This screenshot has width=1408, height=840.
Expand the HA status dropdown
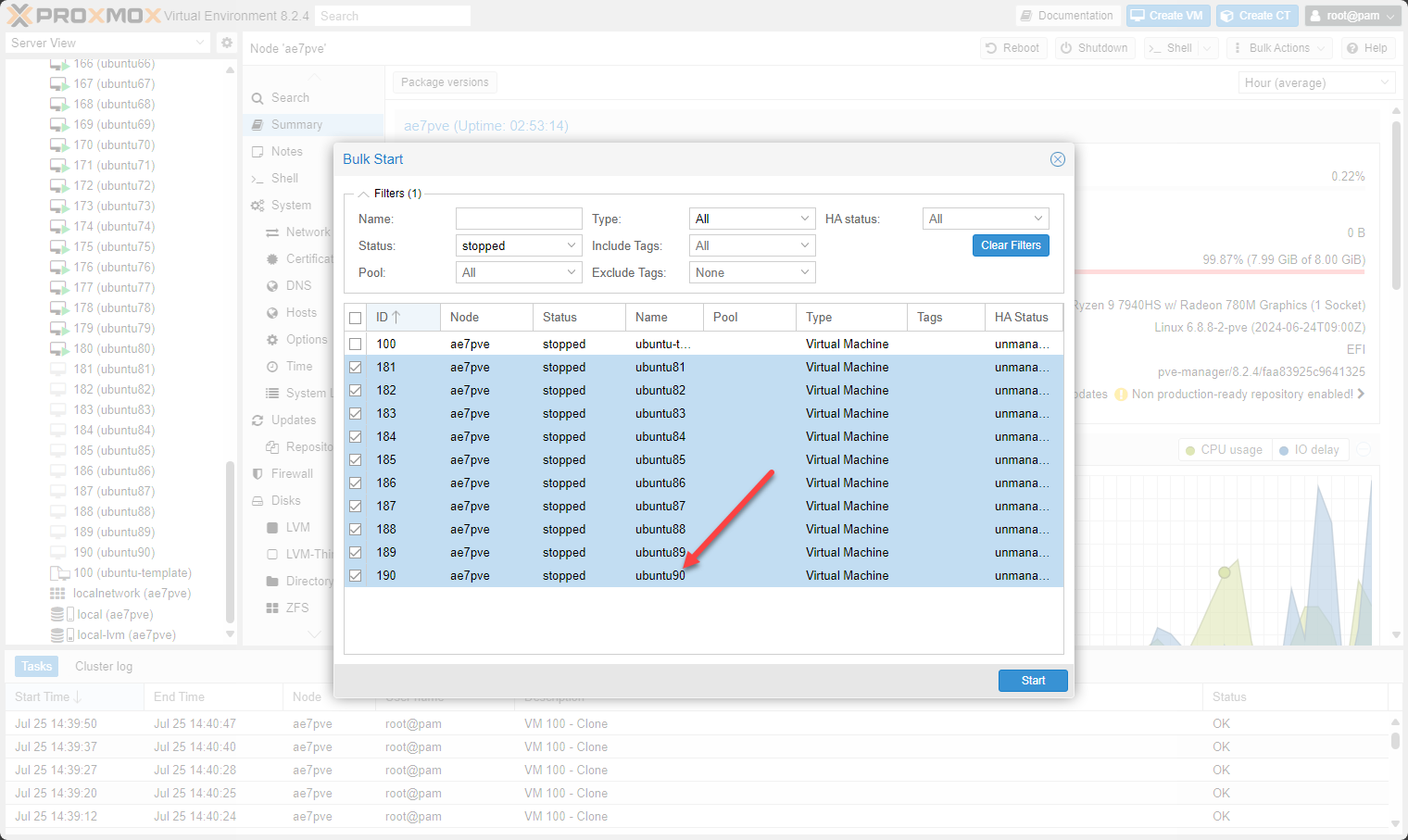click(1037, 219)
